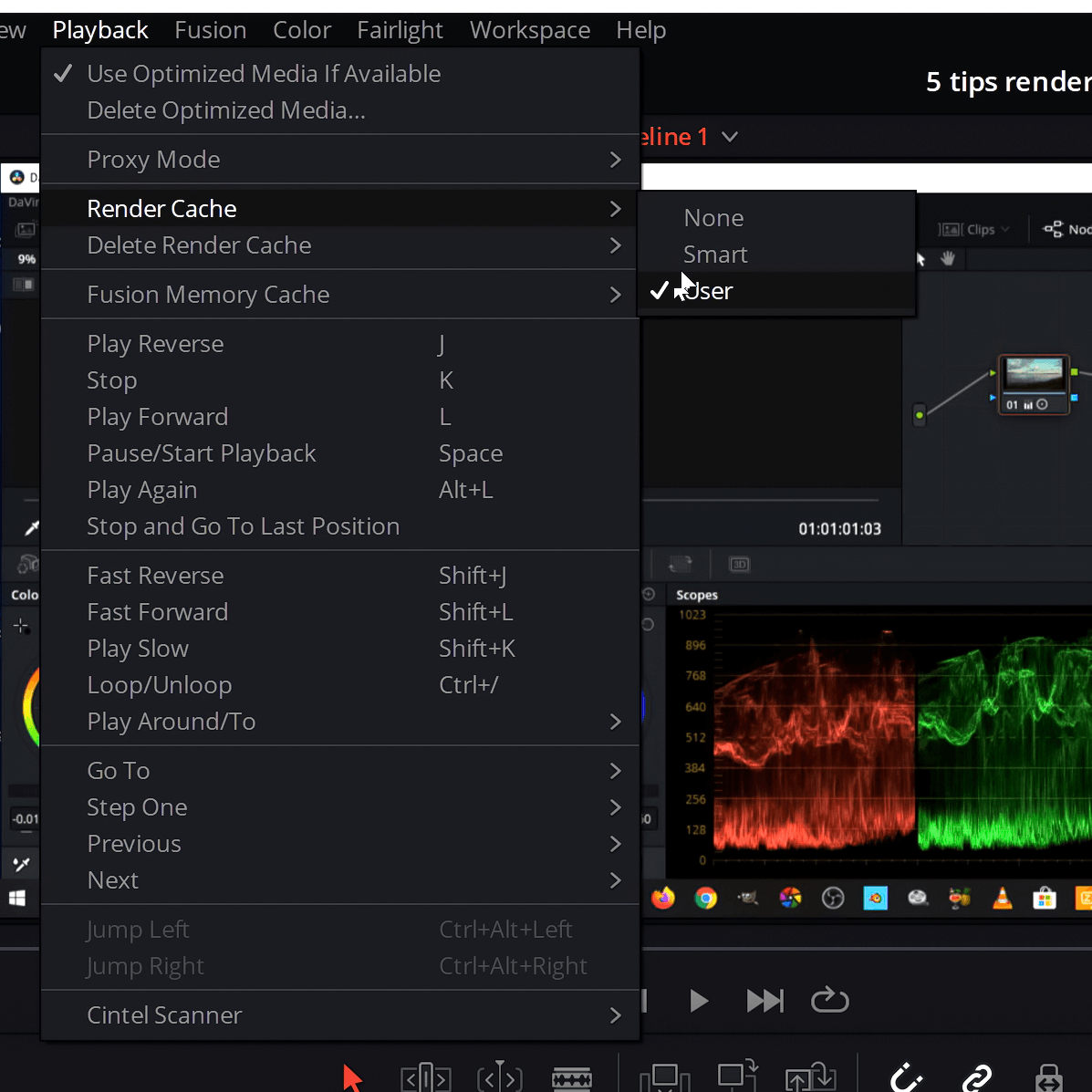Open the Workspace menu
1092x1092 pixels.
coord(529,29)
